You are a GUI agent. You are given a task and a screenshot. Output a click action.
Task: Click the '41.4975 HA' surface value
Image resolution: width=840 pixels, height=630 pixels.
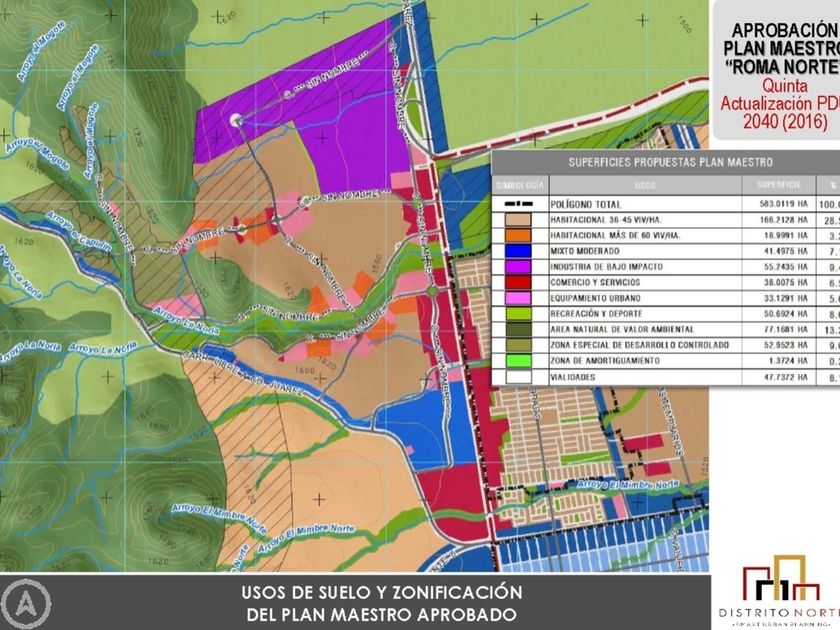tap(785, 251)
